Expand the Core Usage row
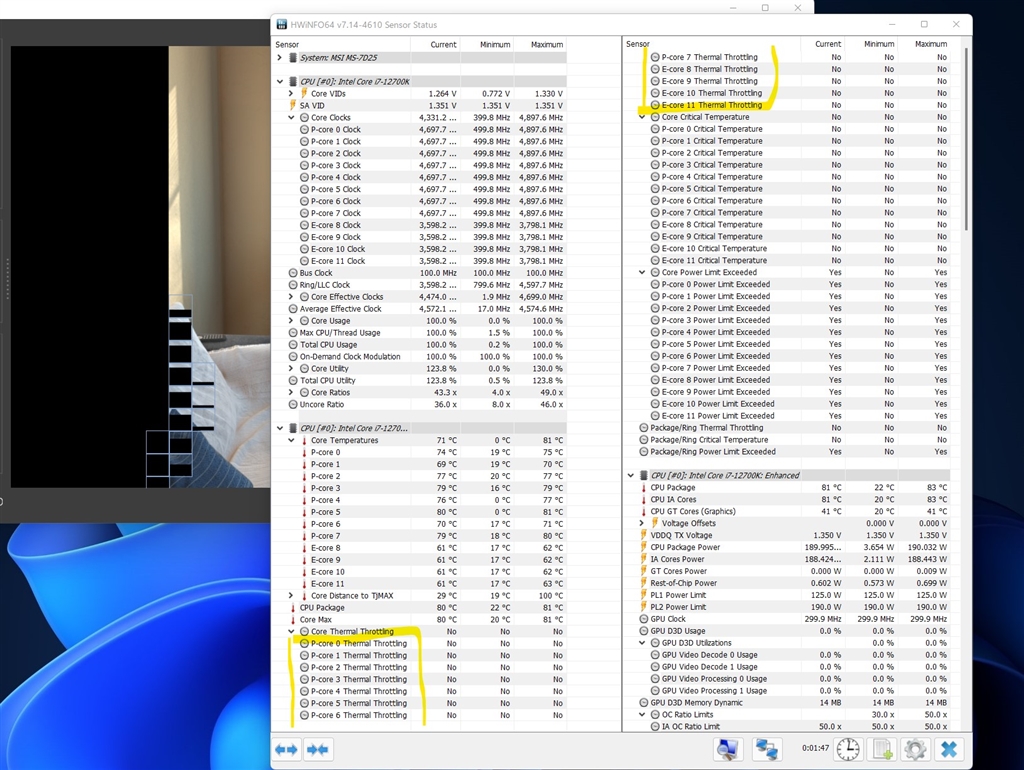Screen dimensions: 1024x770 click(291, 321)
